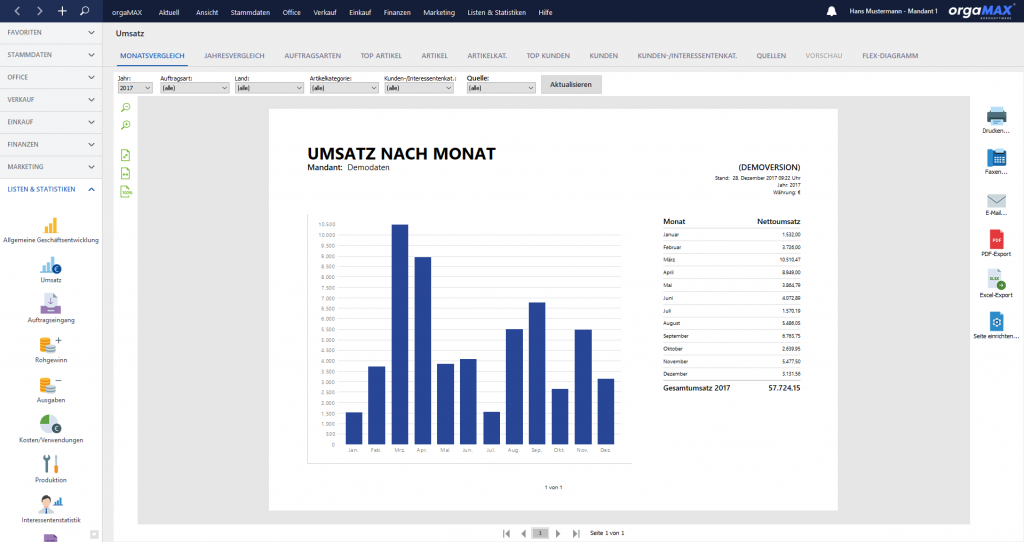Image resolution: width=1024 pixels, height=542 pixels.
Task: Export the report as PDF
Action: click(x=996, y=244)
